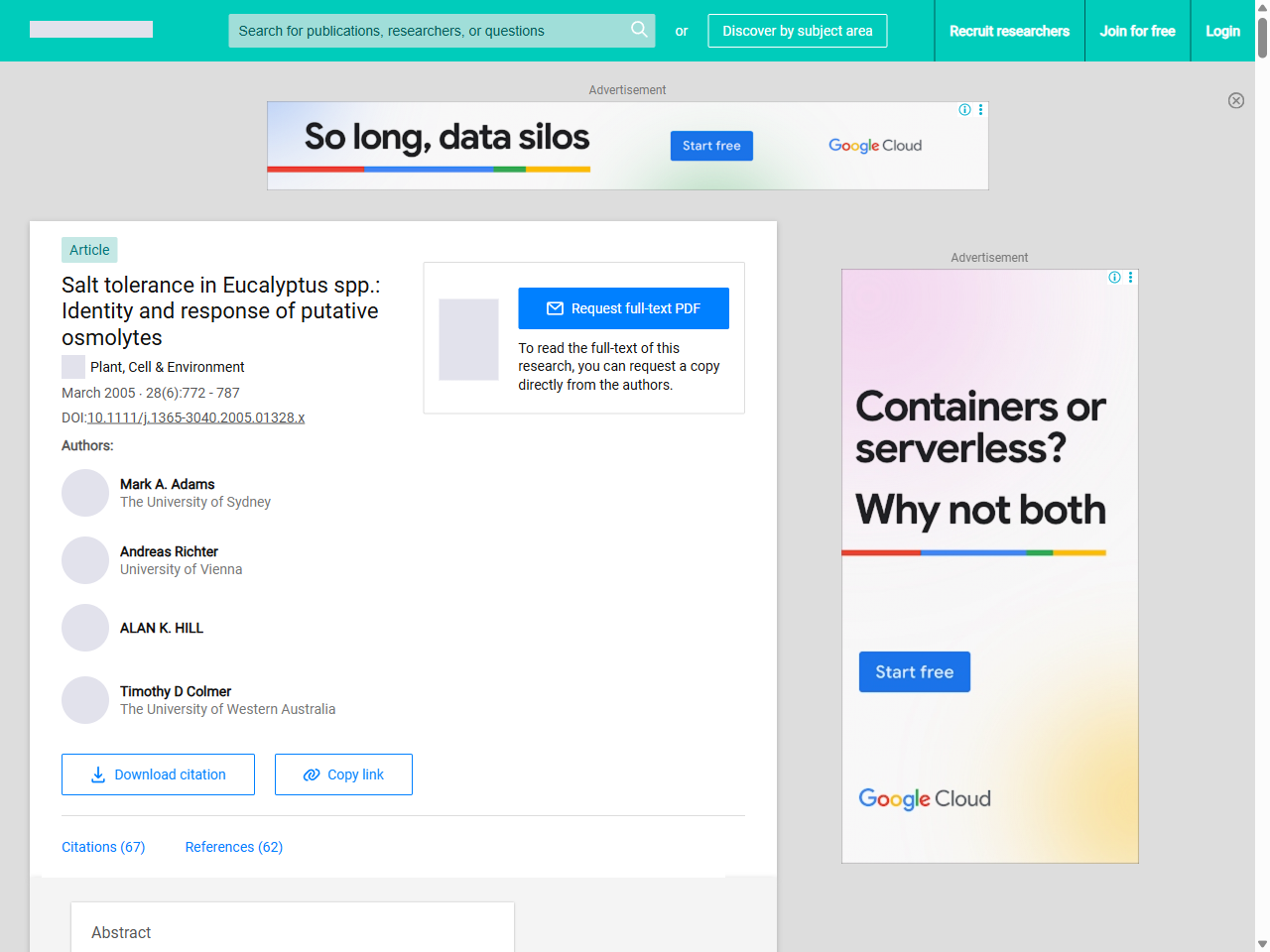Click Mark A. Adams profile avatar

point(85,493)
